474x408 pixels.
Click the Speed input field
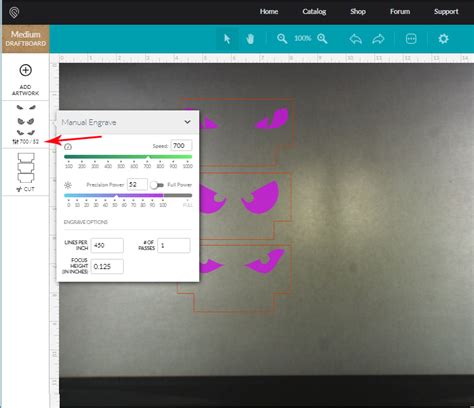point(181,146)
